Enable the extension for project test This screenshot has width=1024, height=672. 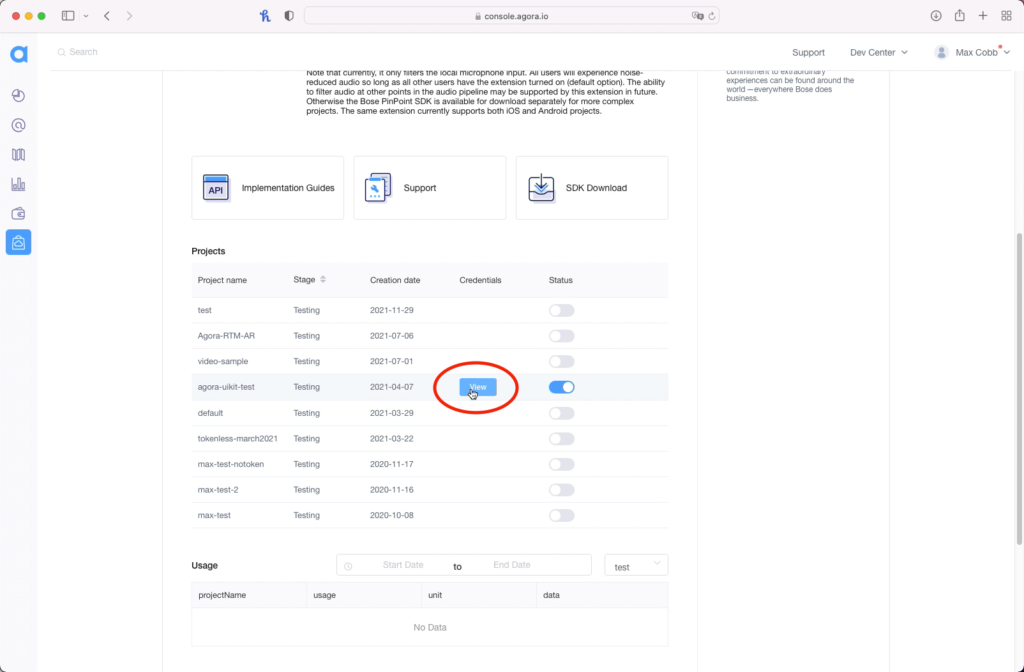562,310
